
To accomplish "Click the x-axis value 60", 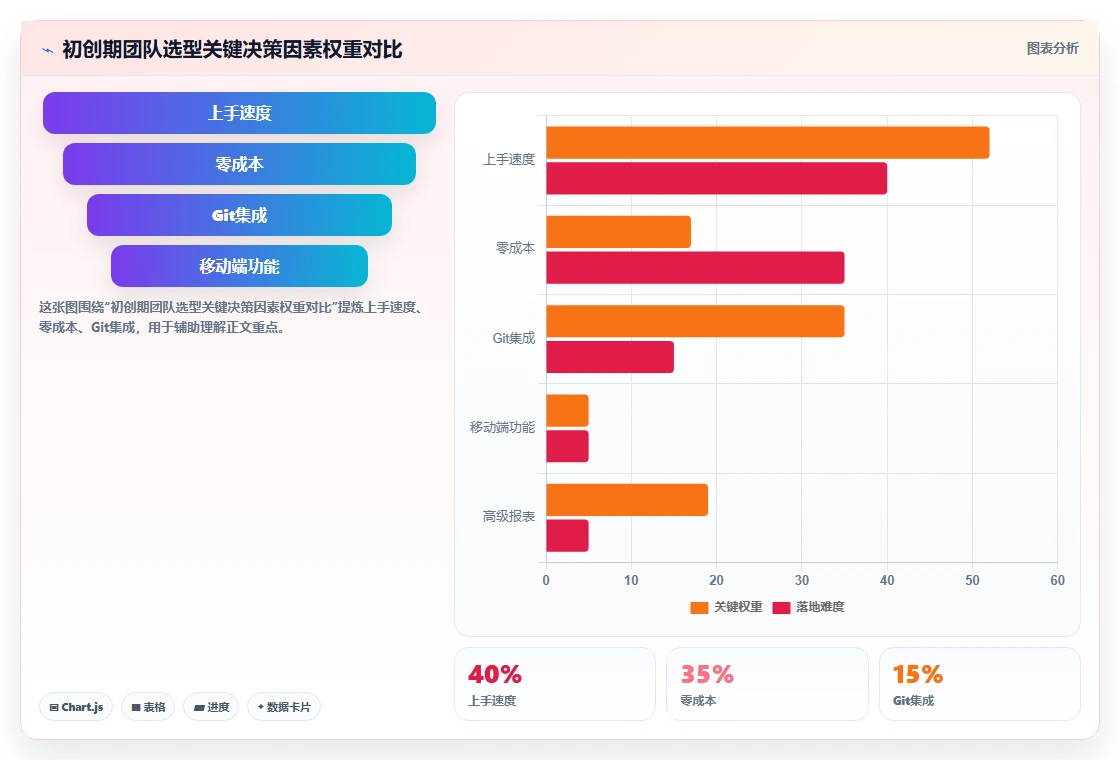I will tap(1057, 581).
